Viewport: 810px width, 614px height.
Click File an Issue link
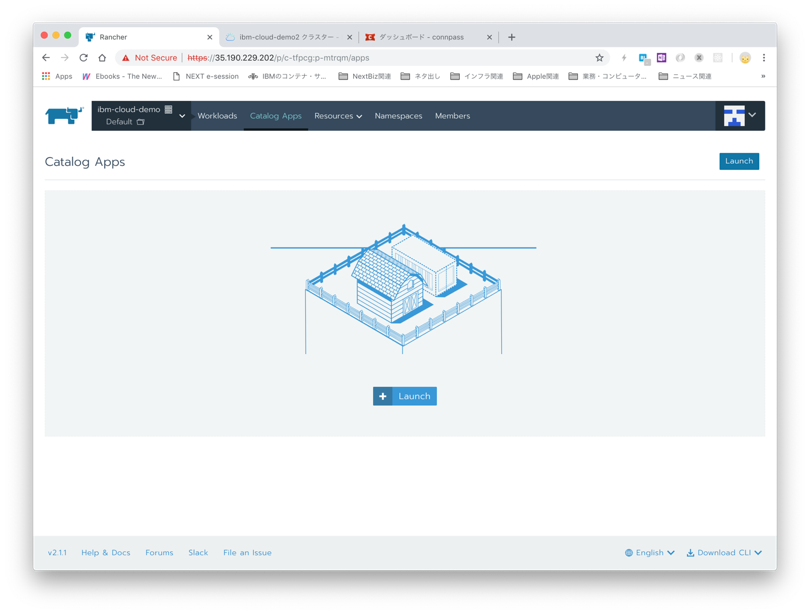click(247, 553)
